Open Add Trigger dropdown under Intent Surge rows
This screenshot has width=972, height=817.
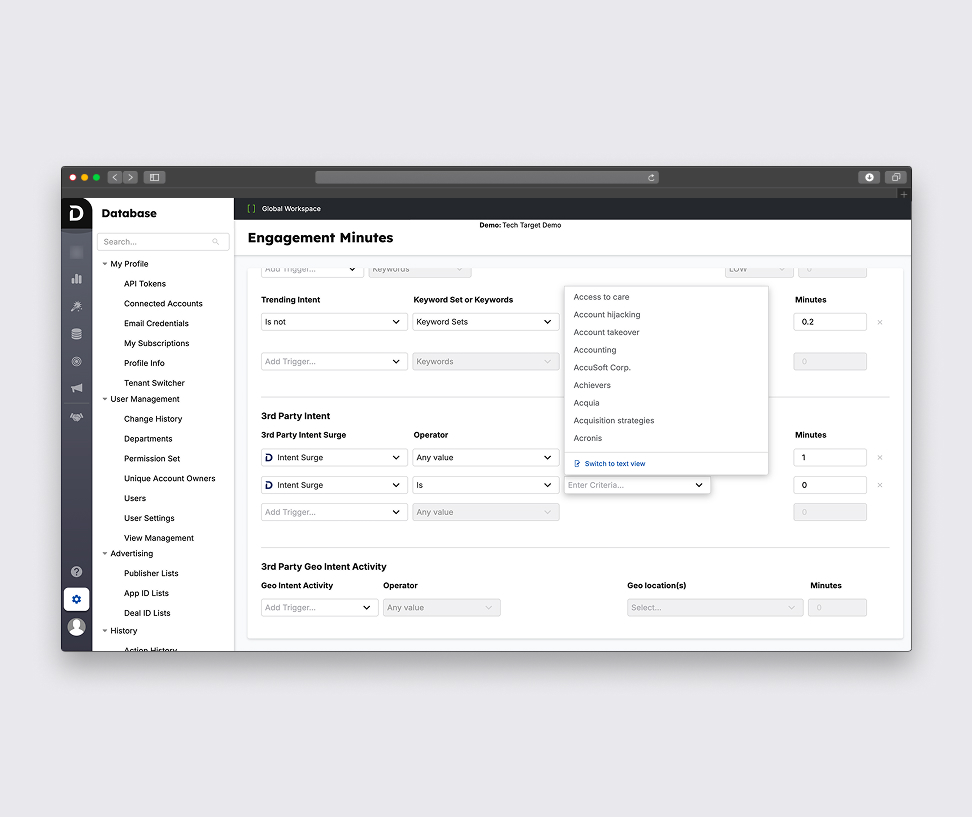(x=334, y=512)
